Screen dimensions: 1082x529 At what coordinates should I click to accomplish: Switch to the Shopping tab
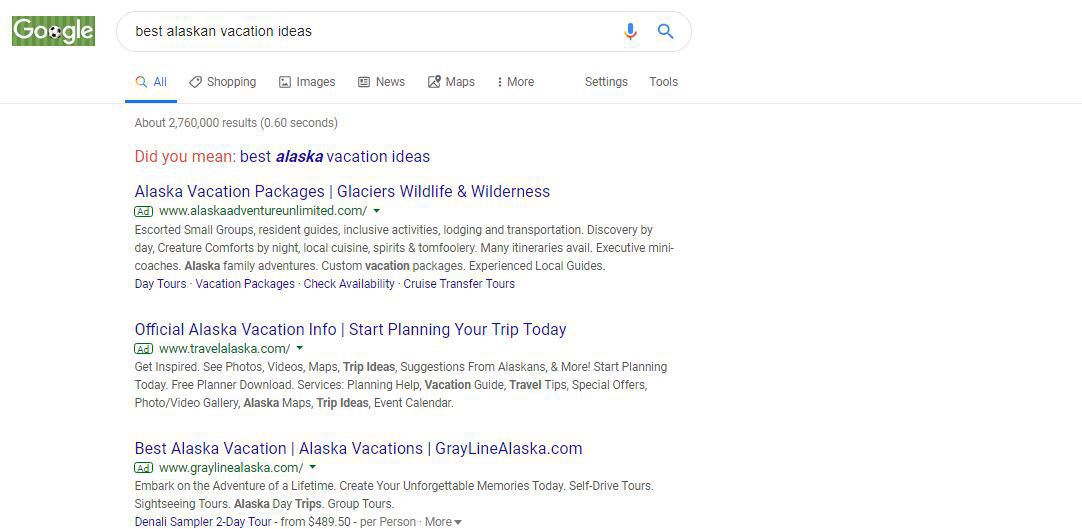click(223, 81)
